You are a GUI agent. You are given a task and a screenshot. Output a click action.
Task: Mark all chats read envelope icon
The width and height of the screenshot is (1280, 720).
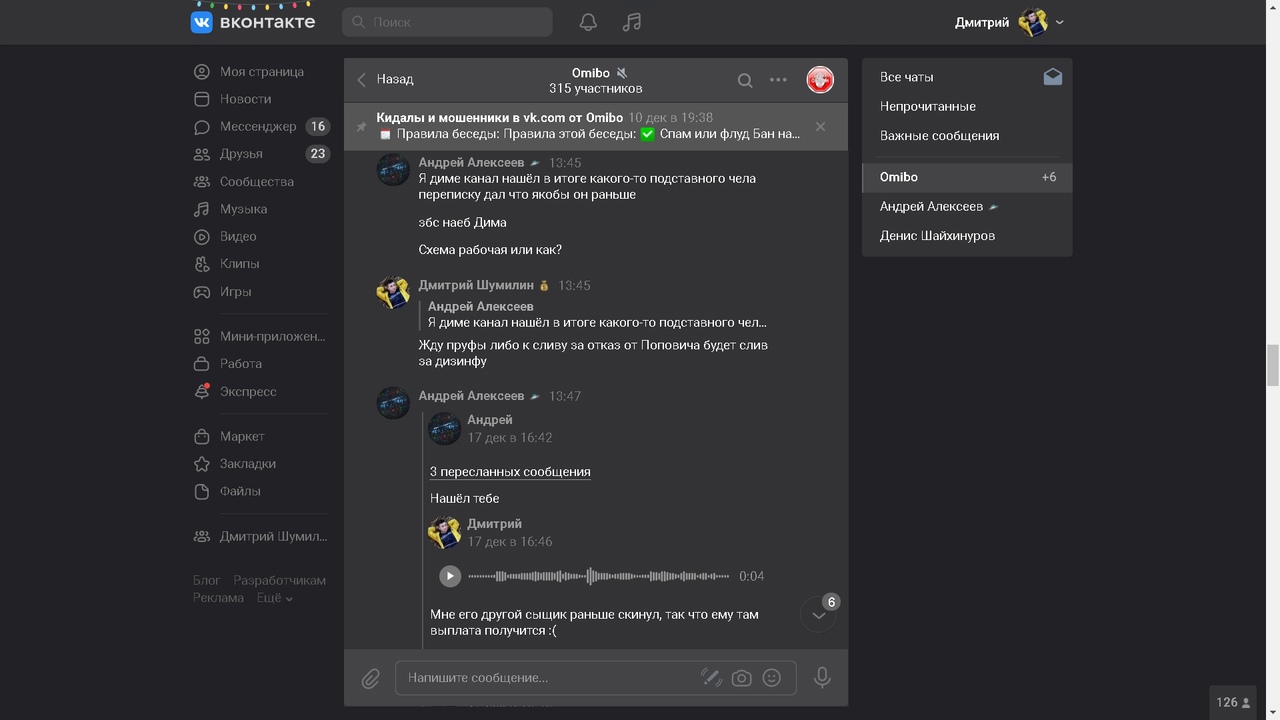tap(1052, 77)
